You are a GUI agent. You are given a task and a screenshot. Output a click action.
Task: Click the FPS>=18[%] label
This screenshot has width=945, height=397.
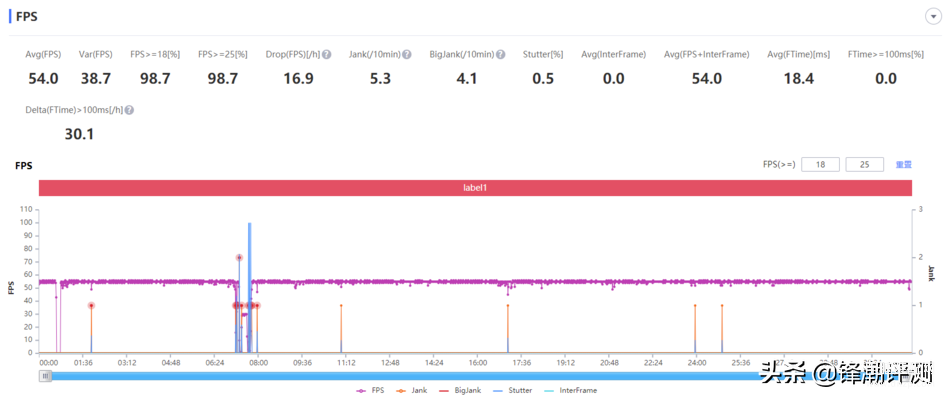tap(155, 54)
